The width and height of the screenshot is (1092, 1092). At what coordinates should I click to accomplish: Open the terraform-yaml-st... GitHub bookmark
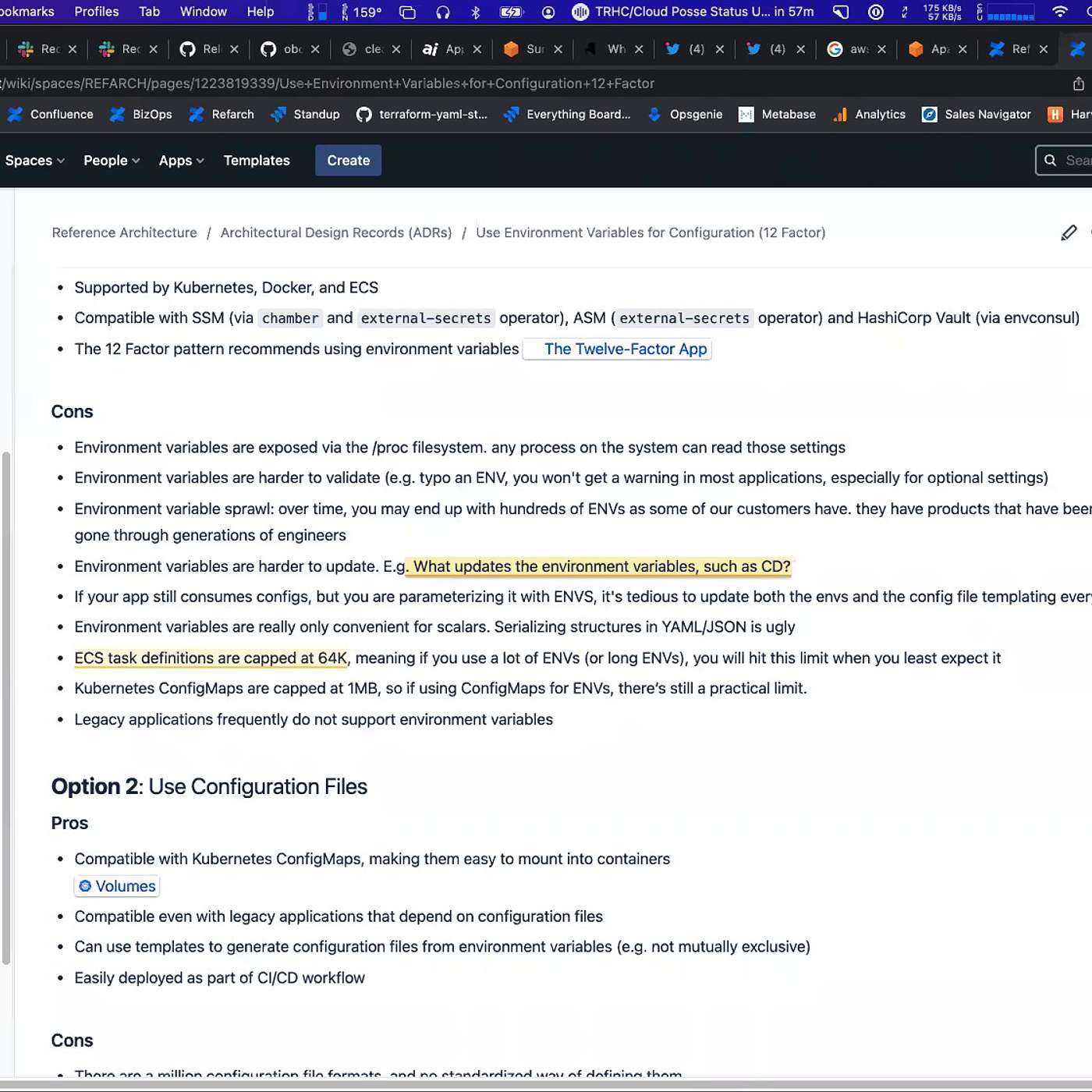coord(422,115)
